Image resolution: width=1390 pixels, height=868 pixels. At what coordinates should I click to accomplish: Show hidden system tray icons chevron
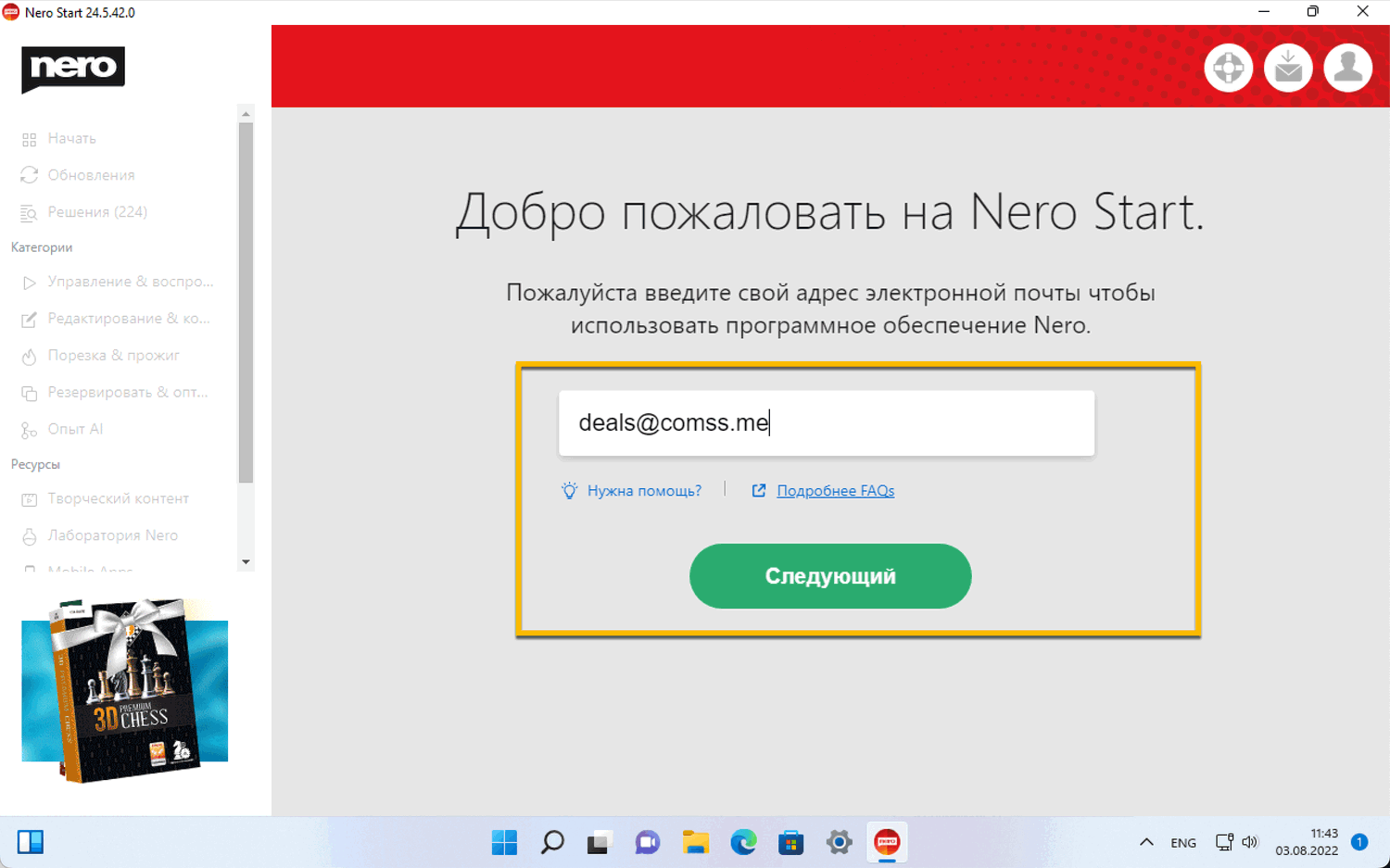pos(1146,842)
